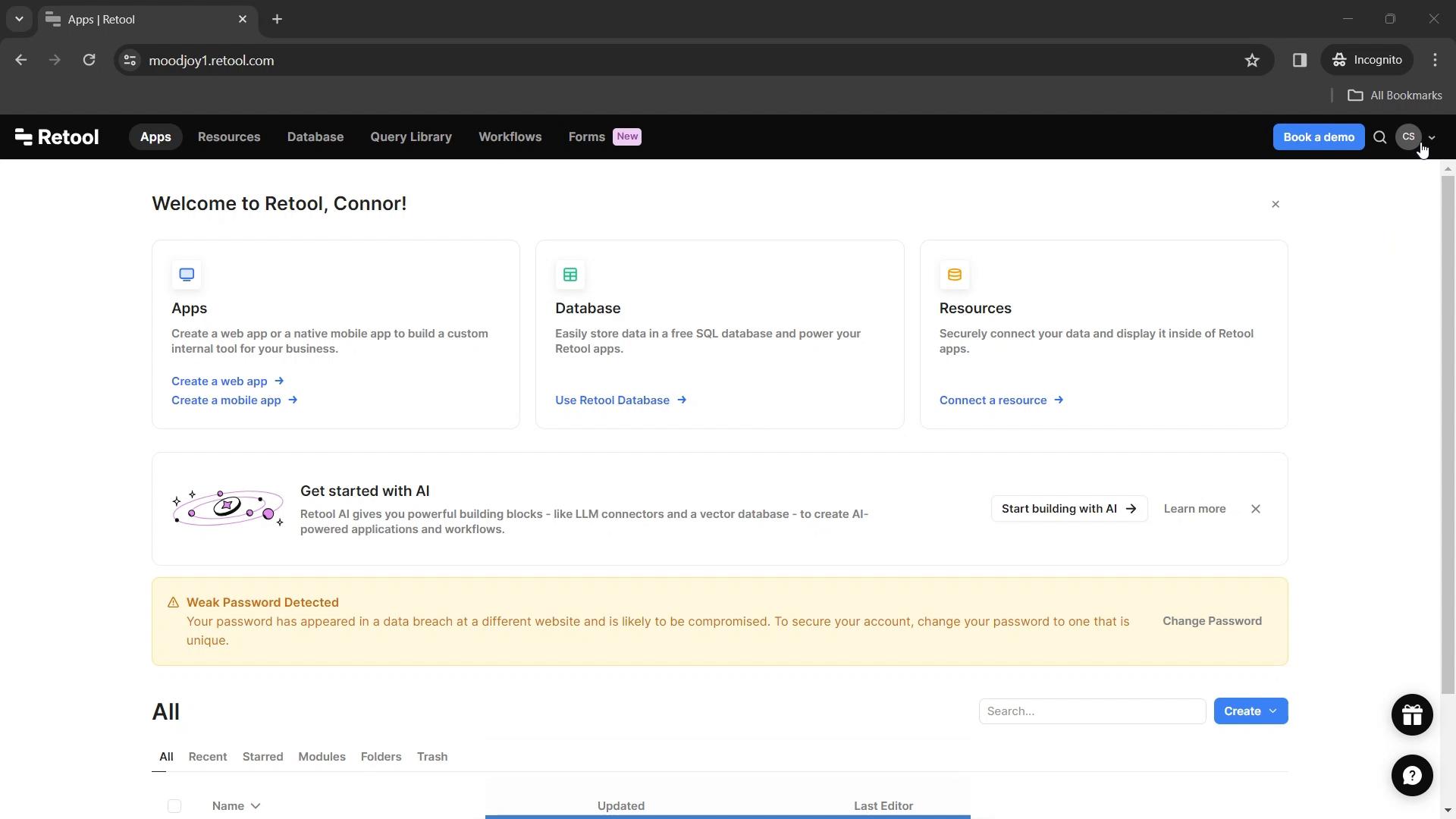Click the AI illustration icon
1456x819 pixels.
(x=227, y=508)
